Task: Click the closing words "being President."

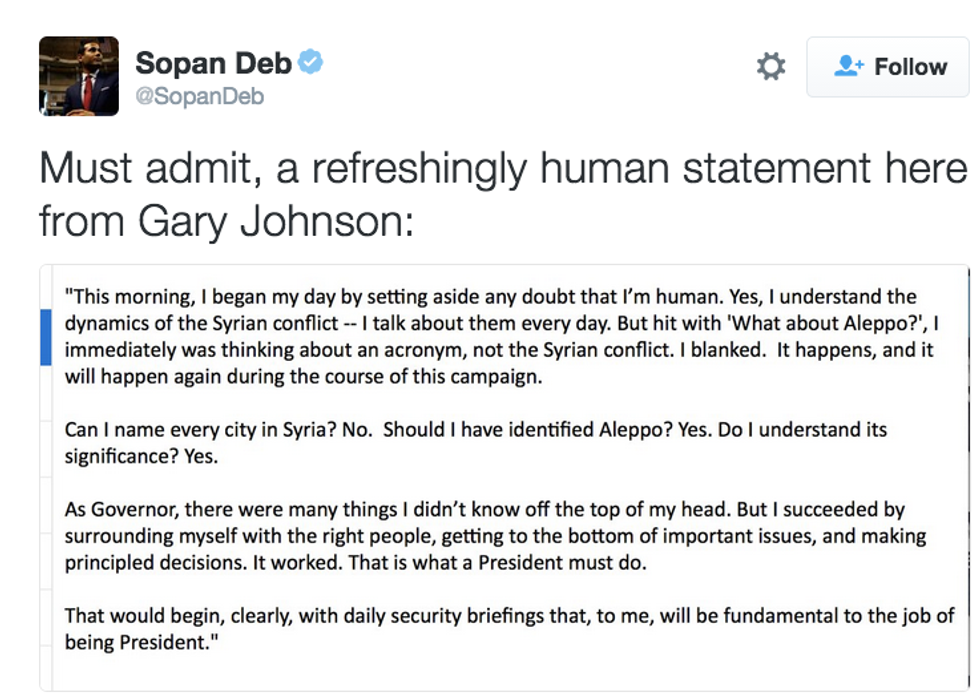Action: (x=142, y=642)
